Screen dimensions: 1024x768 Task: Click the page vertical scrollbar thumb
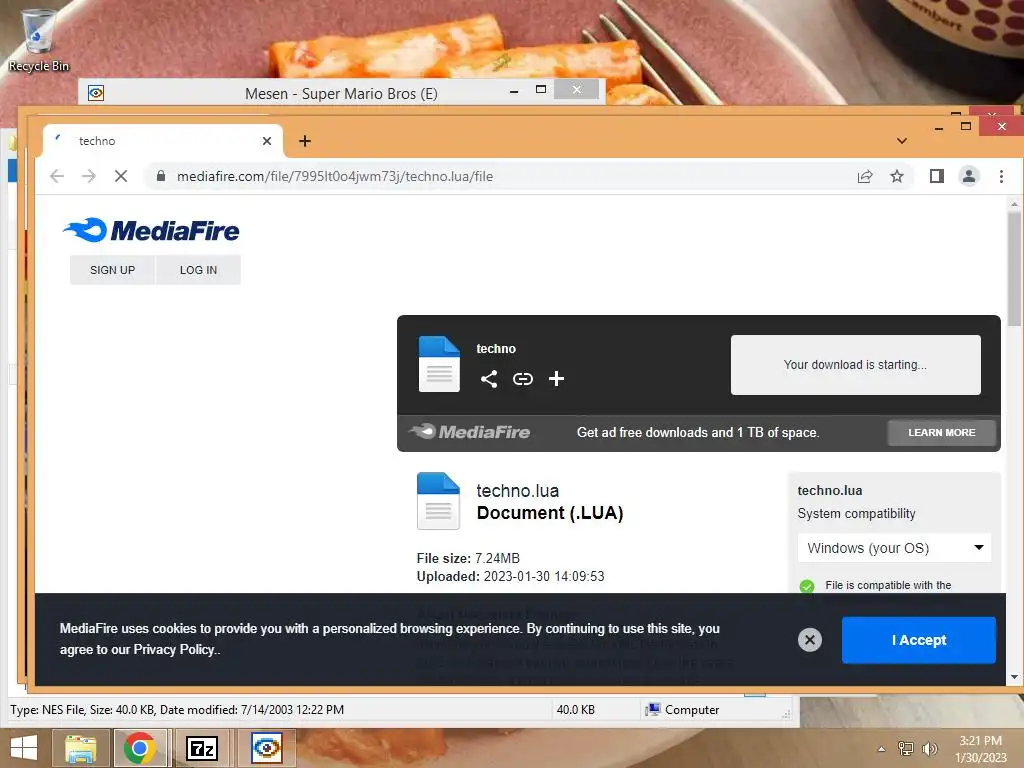(1014, 268)
